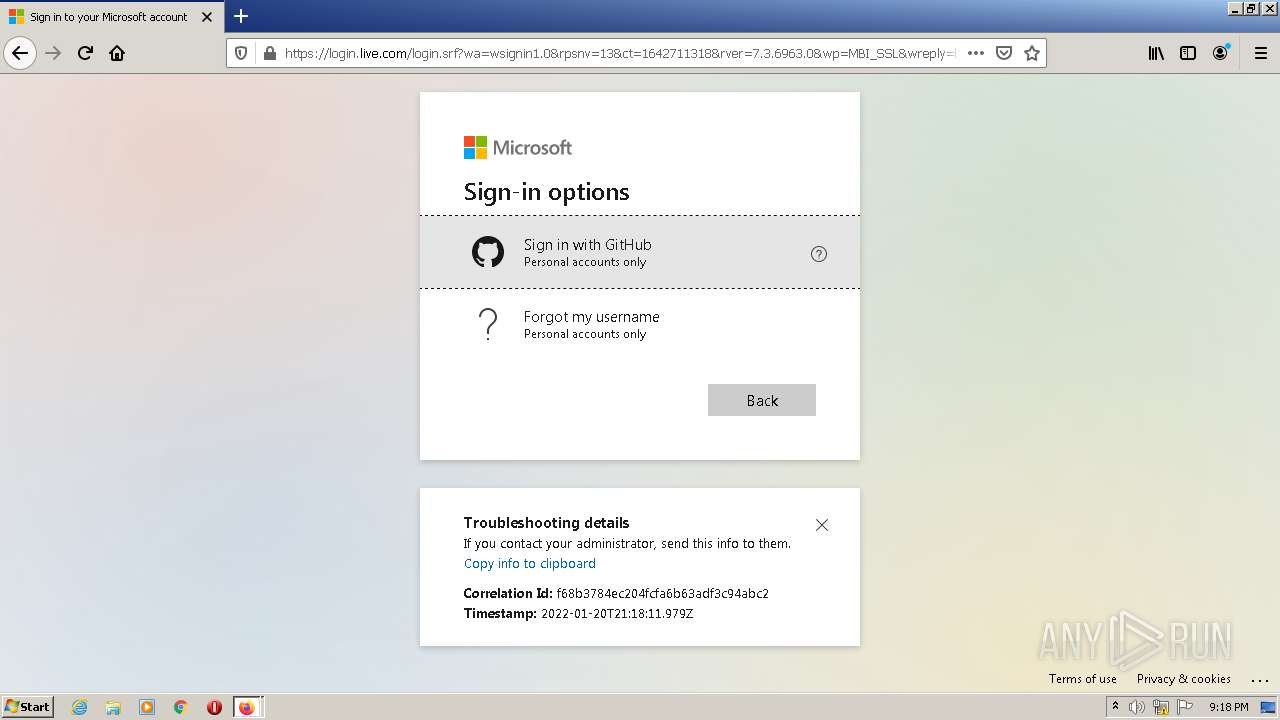
Task: Toggle the sidebar view icon
Action: [1188, 53]
